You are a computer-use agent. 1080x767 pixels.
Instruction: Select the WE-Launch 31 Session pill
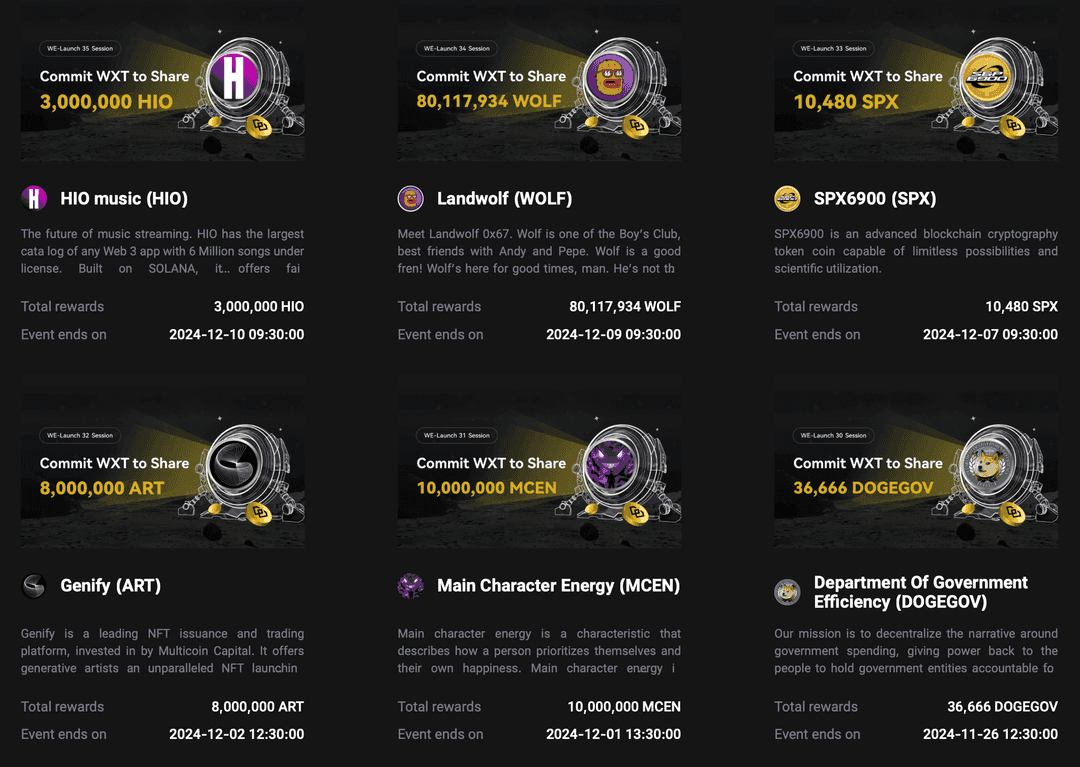click(x=456, y=435)
